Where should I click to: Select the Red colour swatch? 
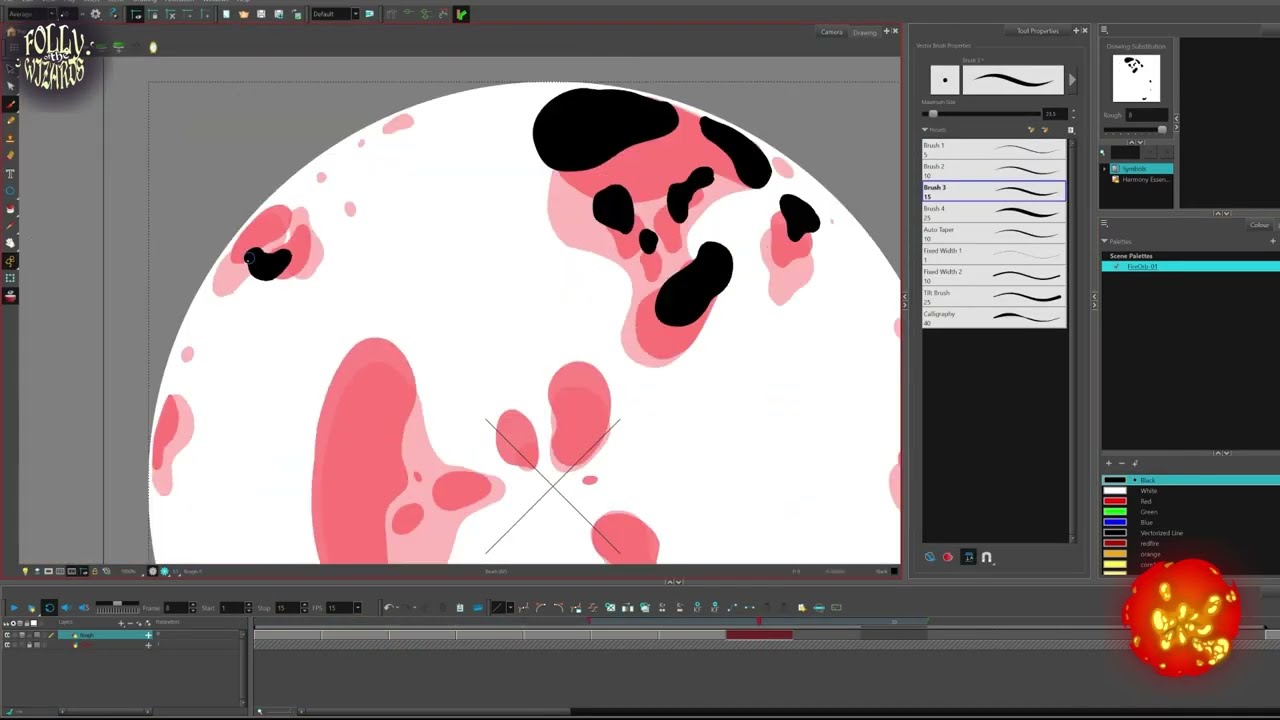tap(1114, 501)
